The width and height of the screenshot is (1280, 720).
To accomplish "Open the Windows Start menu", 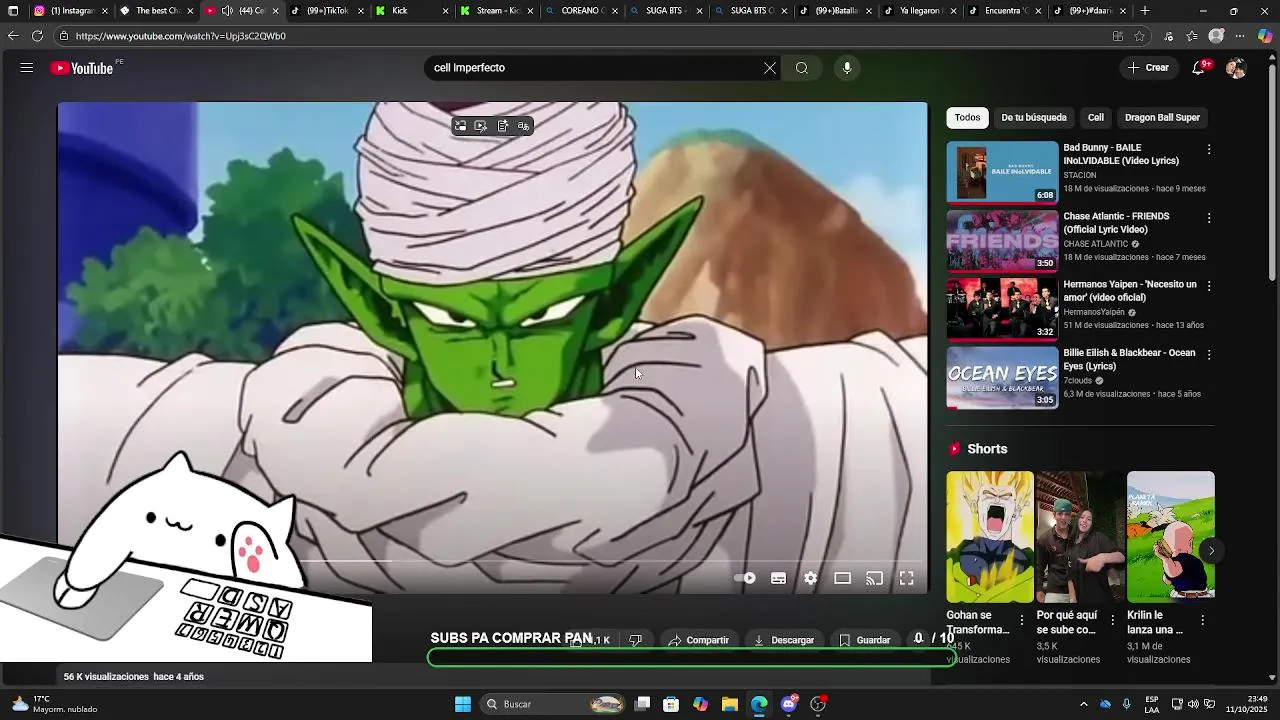I will pyautogui.click(x=463, y=704).
